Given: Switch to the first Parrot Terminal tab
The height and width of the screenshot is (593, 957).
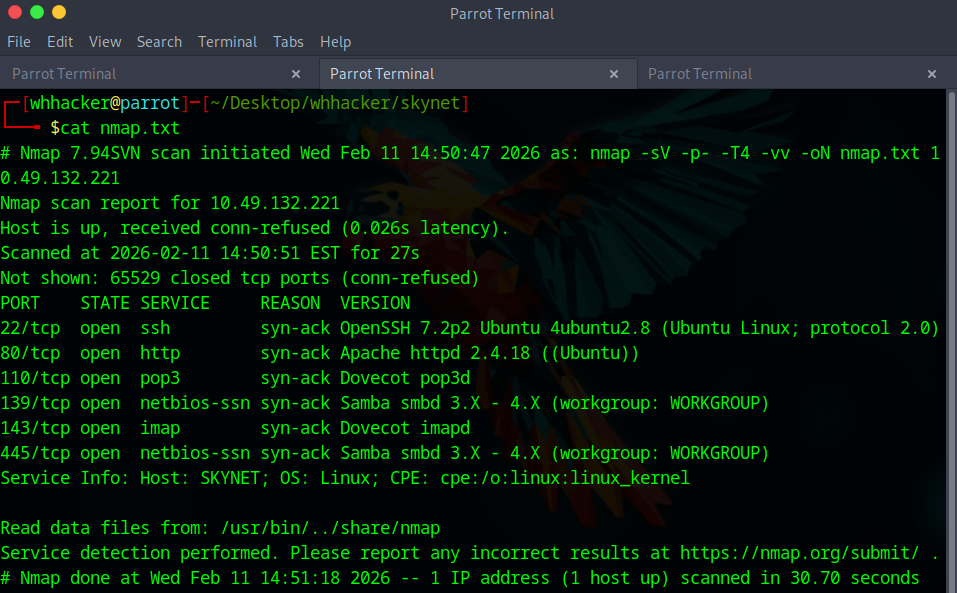Looking at the screenshot, I should tap(159, 74).
